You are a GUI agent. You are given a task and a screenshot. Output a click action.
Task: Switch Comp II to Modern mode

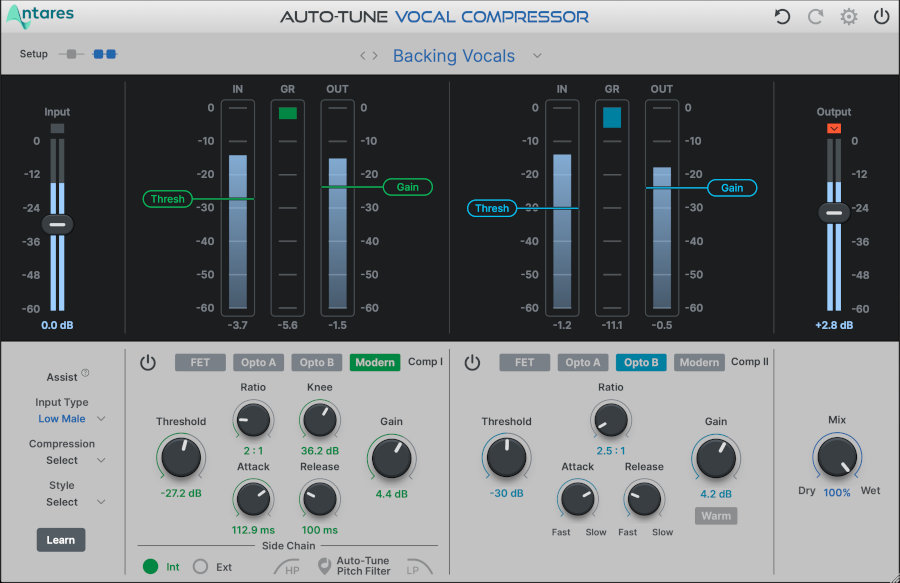coord(699,362)
